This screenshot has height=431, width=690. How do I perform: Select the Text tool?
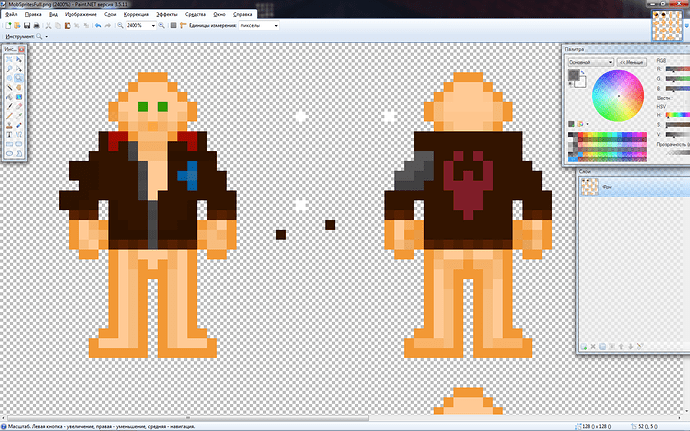point(9,134)
